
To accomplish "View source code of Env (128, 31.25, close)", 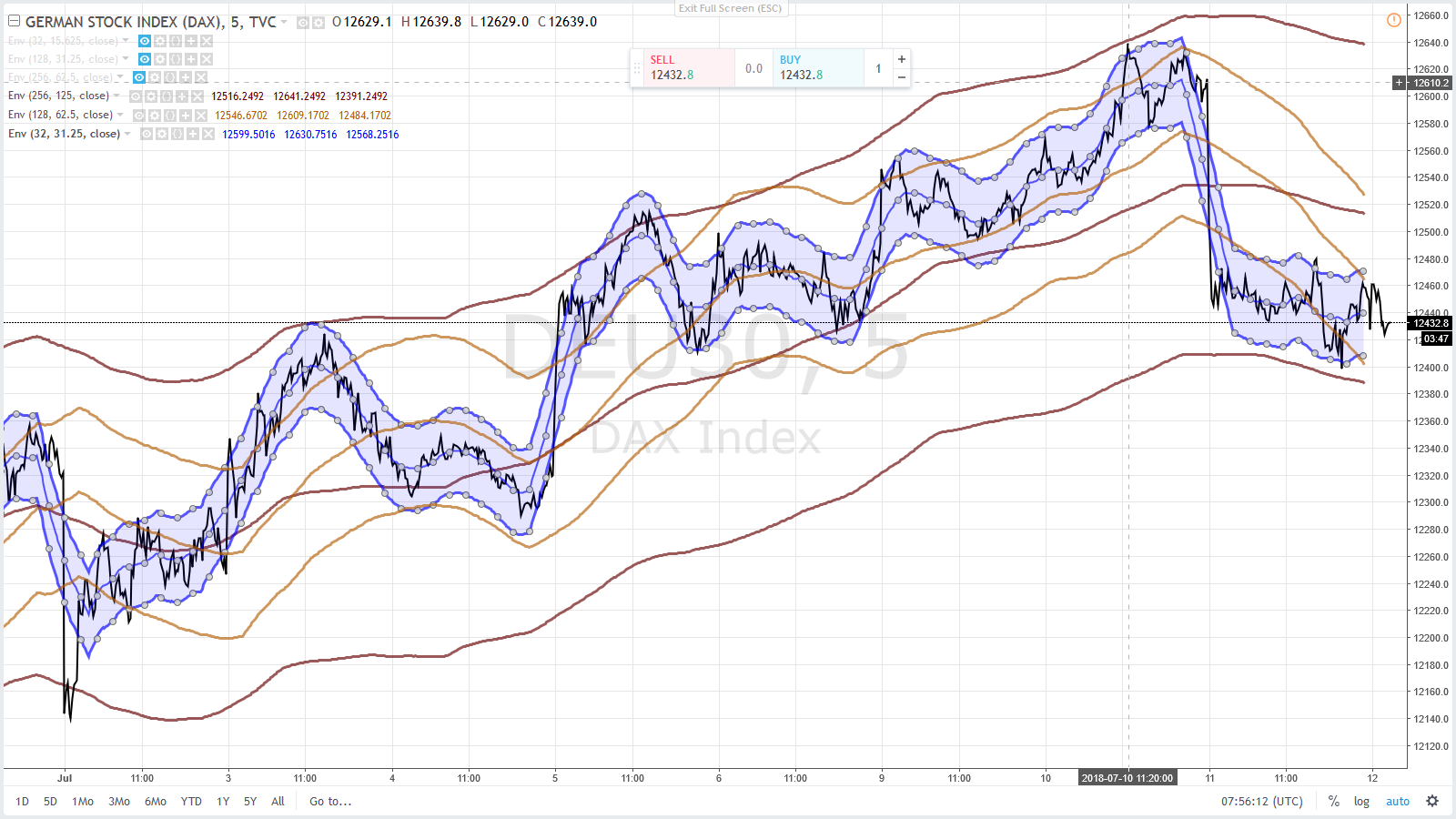I will point(176,59).
